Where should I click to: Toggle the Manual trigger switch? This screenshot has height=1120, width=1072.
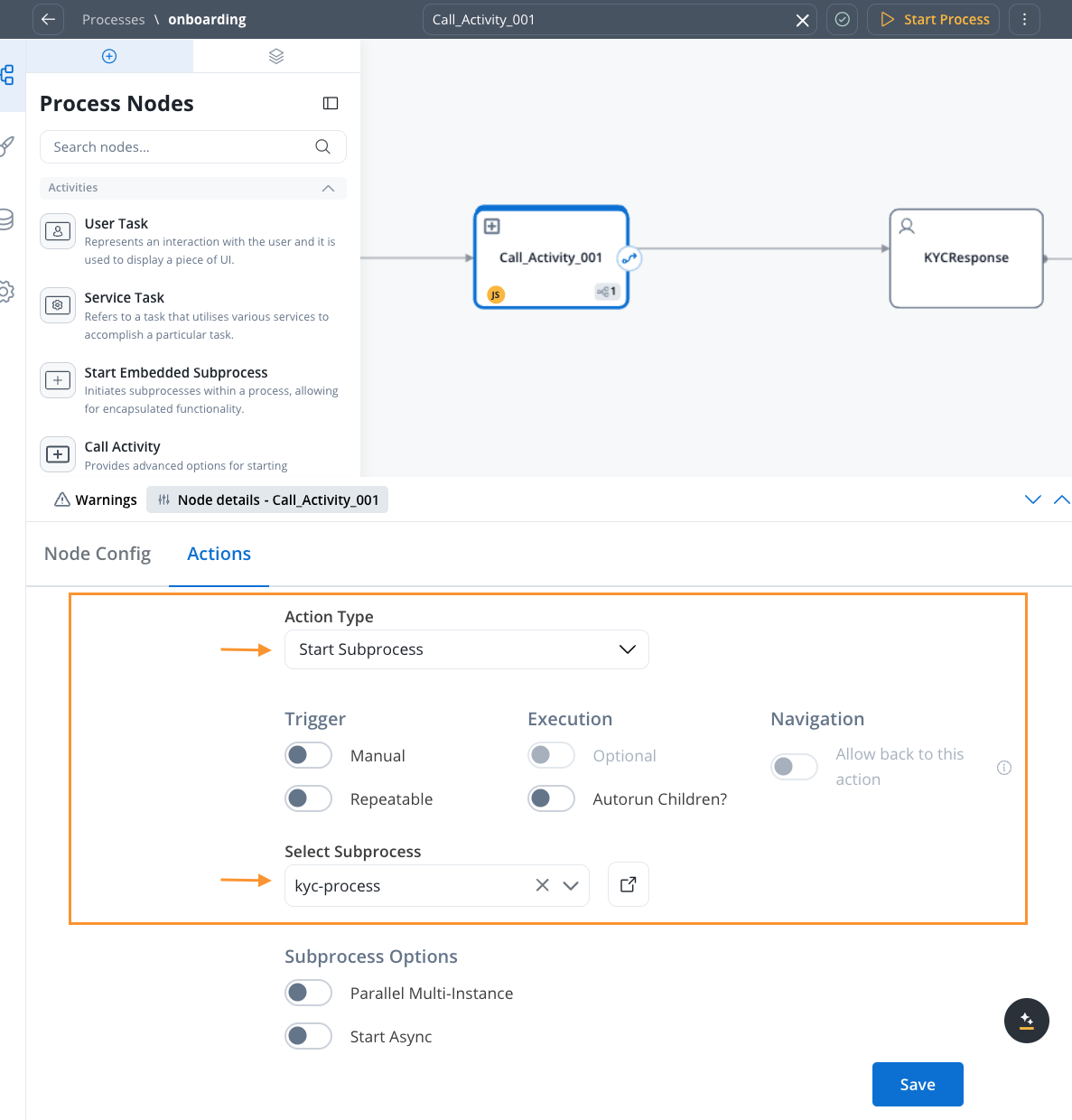[308, 755]
